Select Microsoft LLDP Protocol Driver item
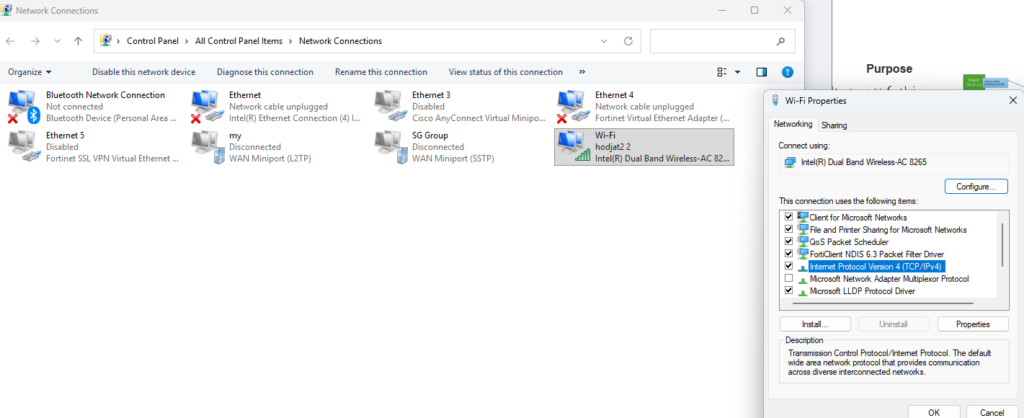 tap(862, 291)
